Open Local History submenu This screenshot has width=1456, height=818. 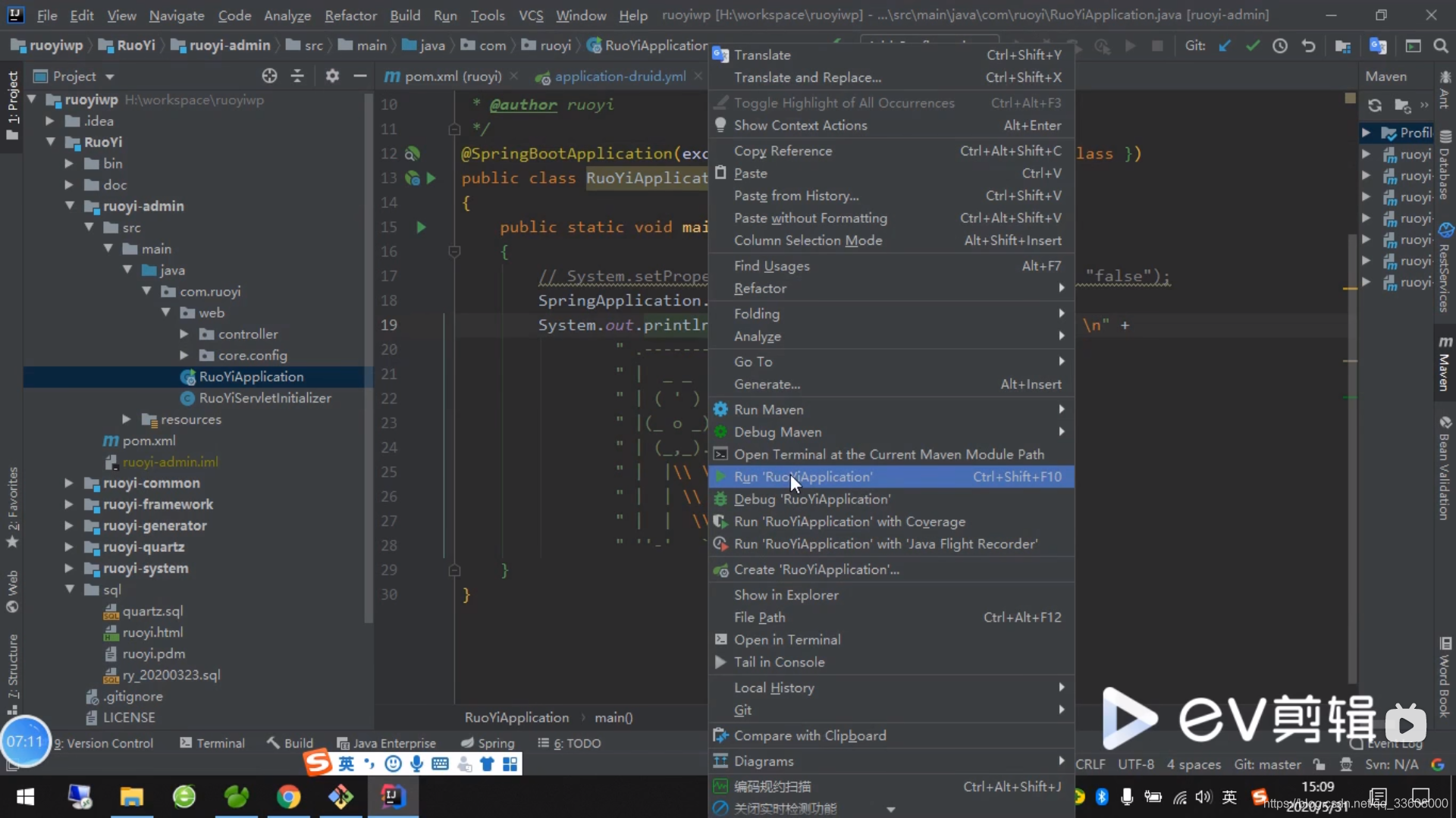891,688
